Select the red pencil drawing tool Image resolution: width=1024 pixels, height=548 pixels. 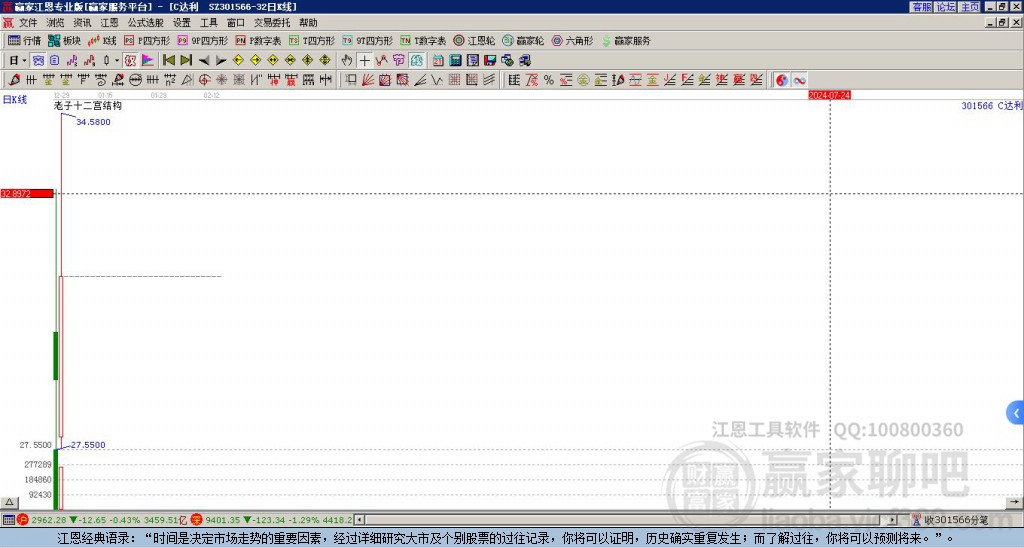pyautogui.click(x=14, y=80)
